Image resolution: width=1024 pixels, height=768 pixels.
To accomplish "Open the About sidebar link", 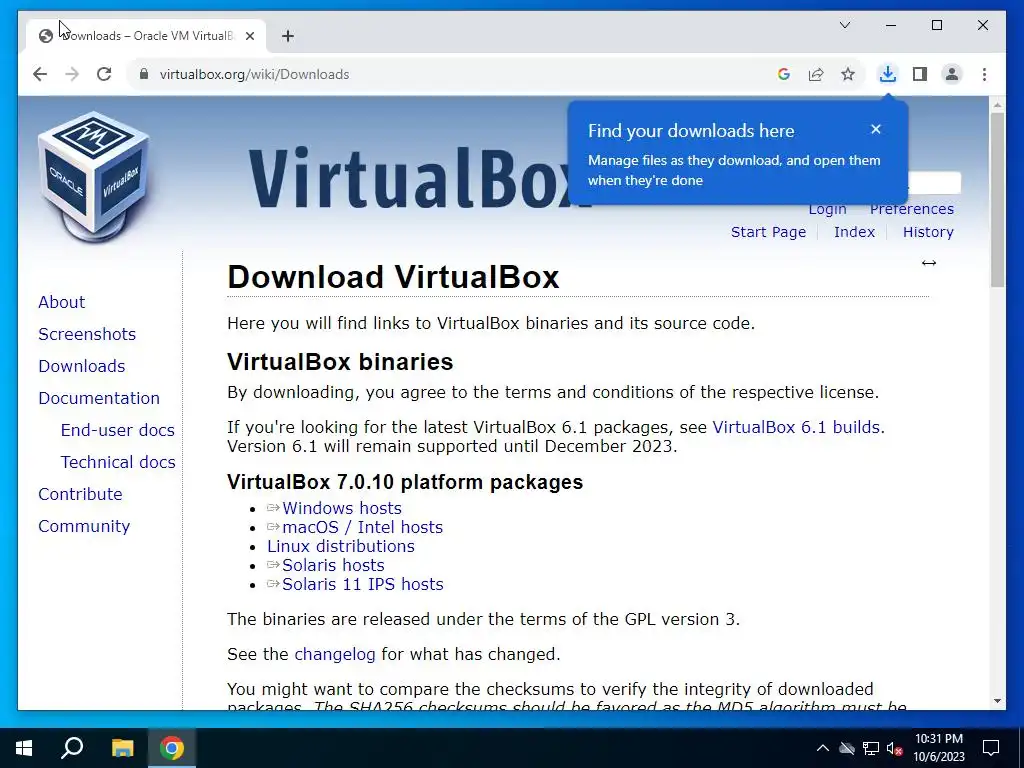I will pyautogui.click(x=61, y=302).
